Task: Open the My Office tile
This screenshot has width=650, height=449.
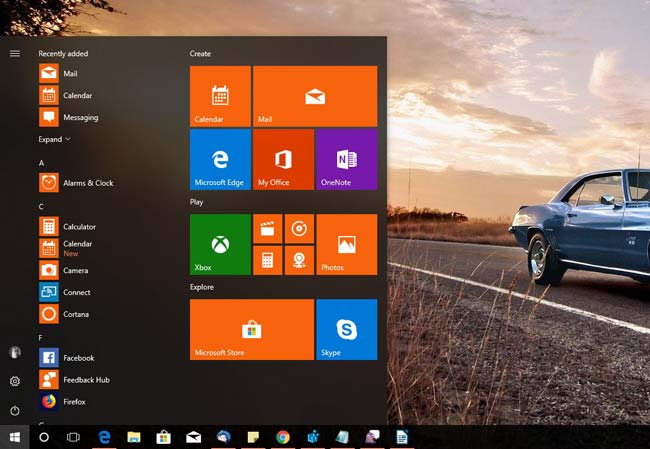Action: (283, 159)
